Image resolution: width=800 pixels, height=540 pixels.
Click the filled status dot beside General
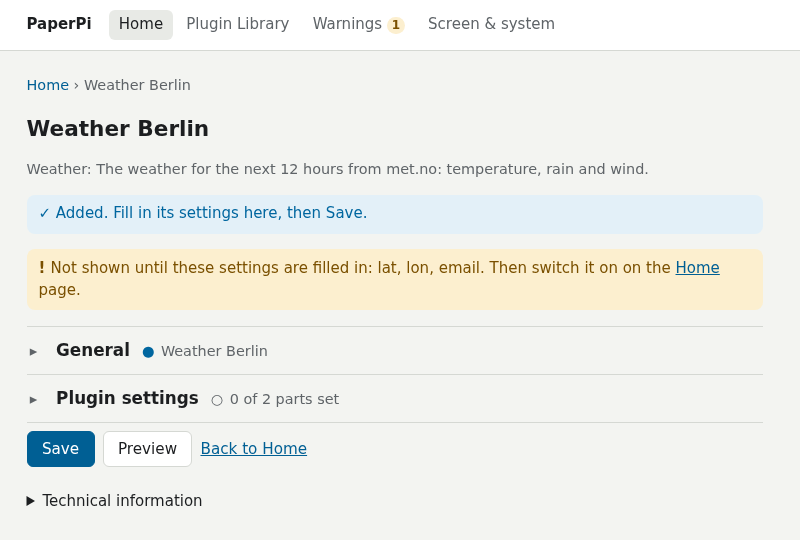tap(148, 352)
